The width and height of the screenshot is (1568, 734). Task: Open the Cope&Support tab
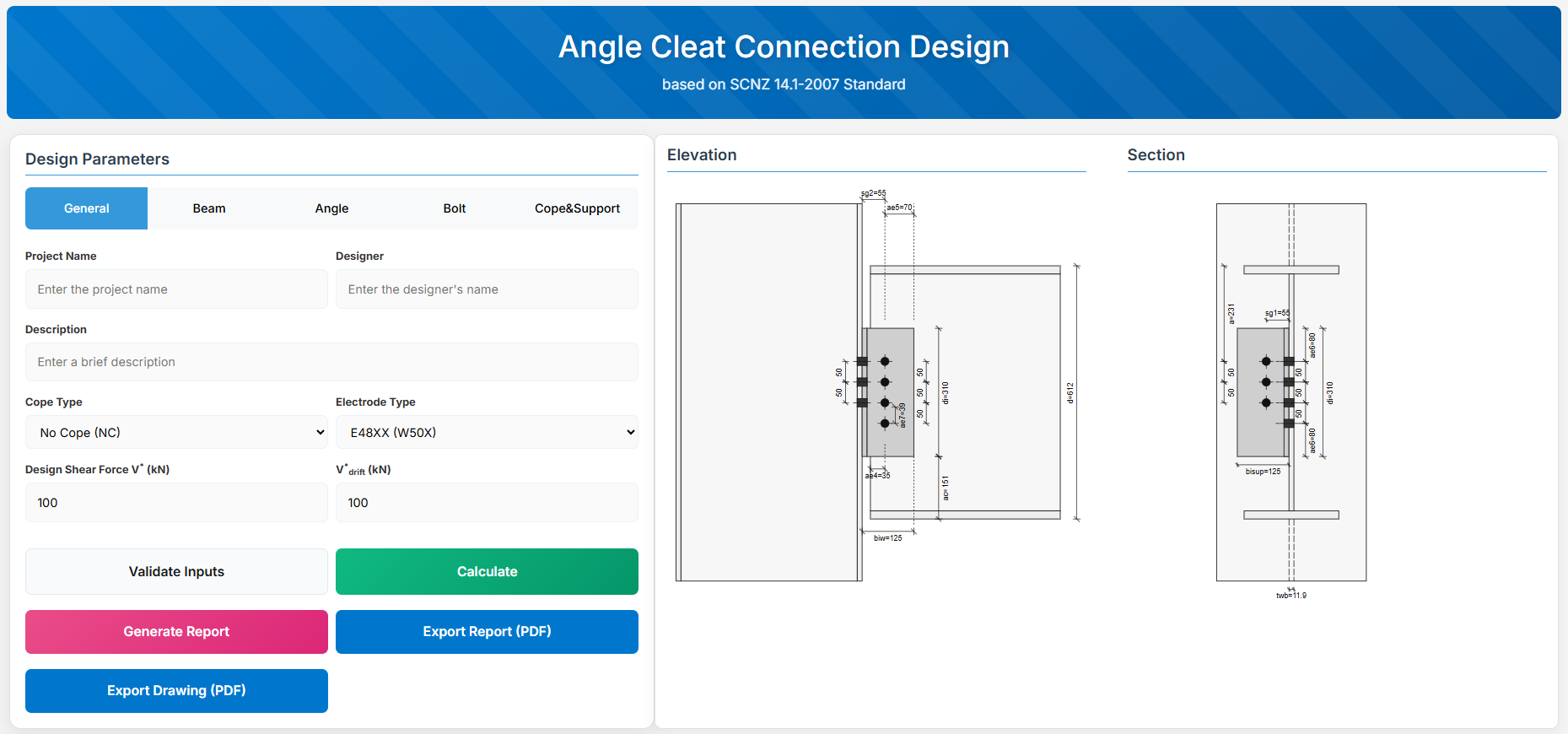[x=577, y=208]
